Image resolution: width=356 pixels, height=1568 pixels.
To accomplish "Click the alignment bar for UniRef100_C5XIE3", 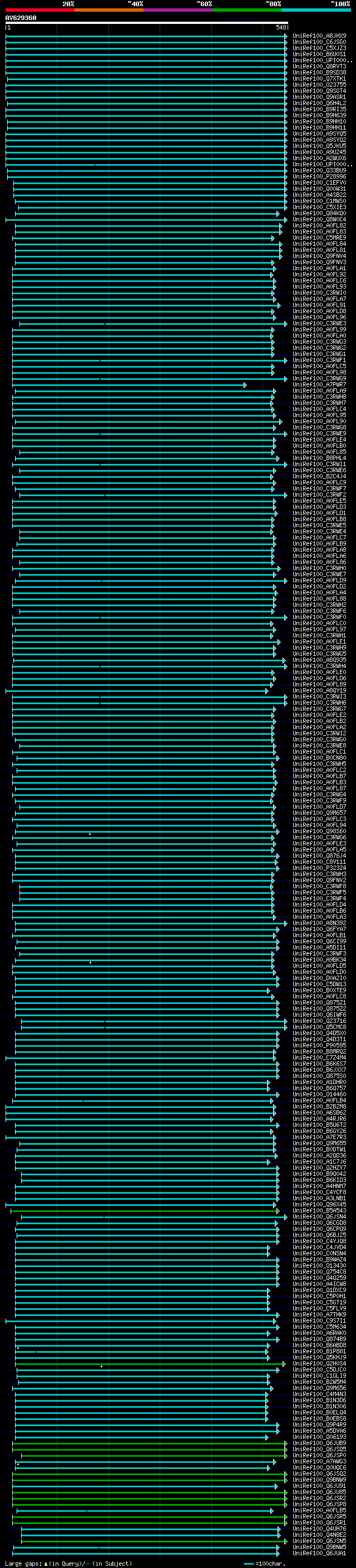I will 153,207.
